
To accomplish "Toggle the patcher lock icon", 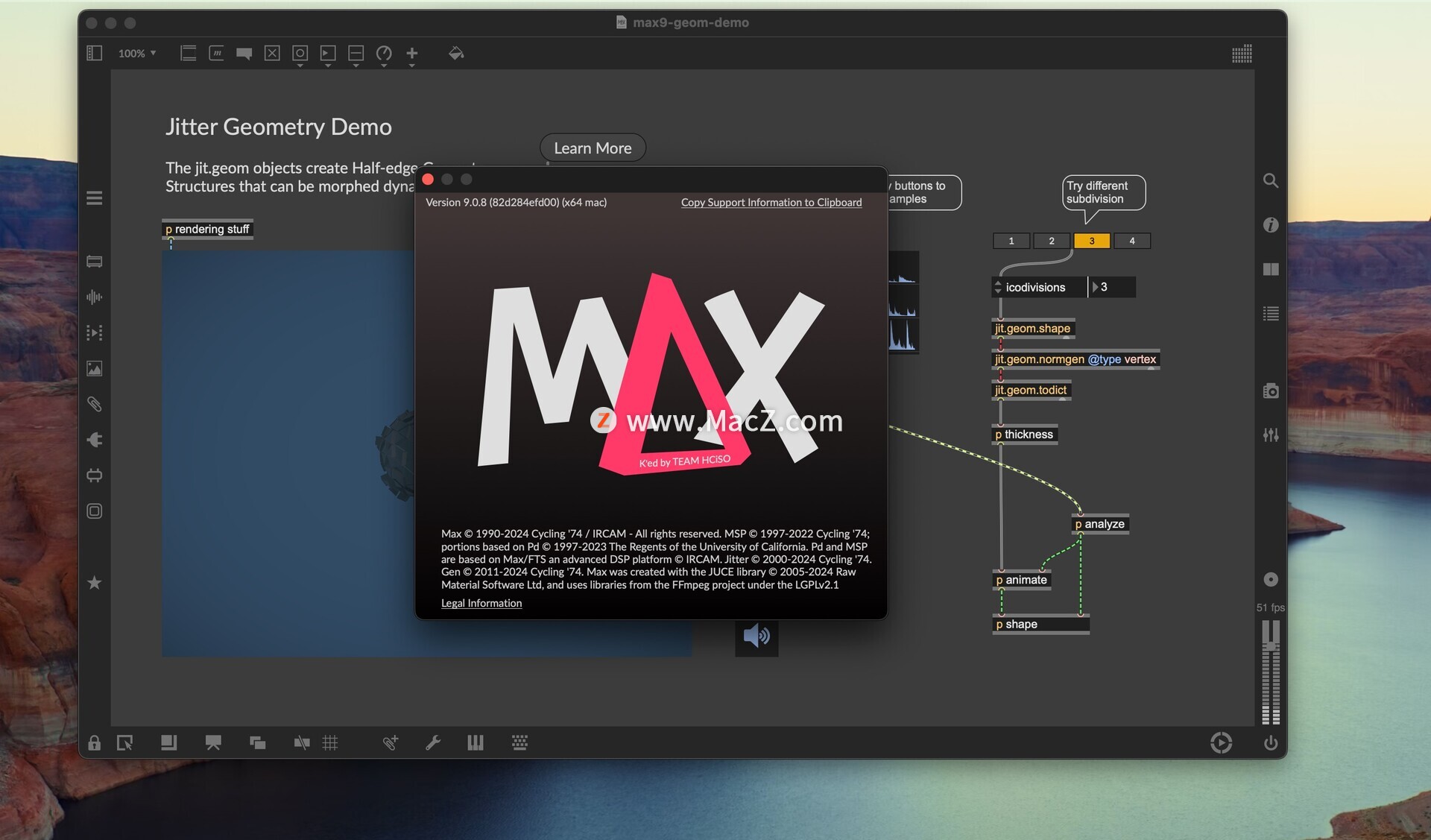I will tap(94, 742).
